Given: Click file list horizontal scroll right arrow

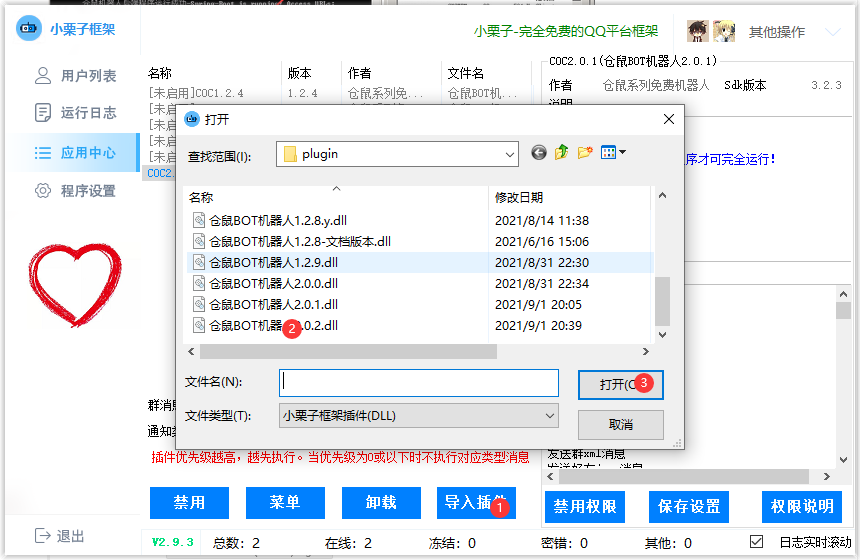Looking at the screenshot, I should pos(646,352).
